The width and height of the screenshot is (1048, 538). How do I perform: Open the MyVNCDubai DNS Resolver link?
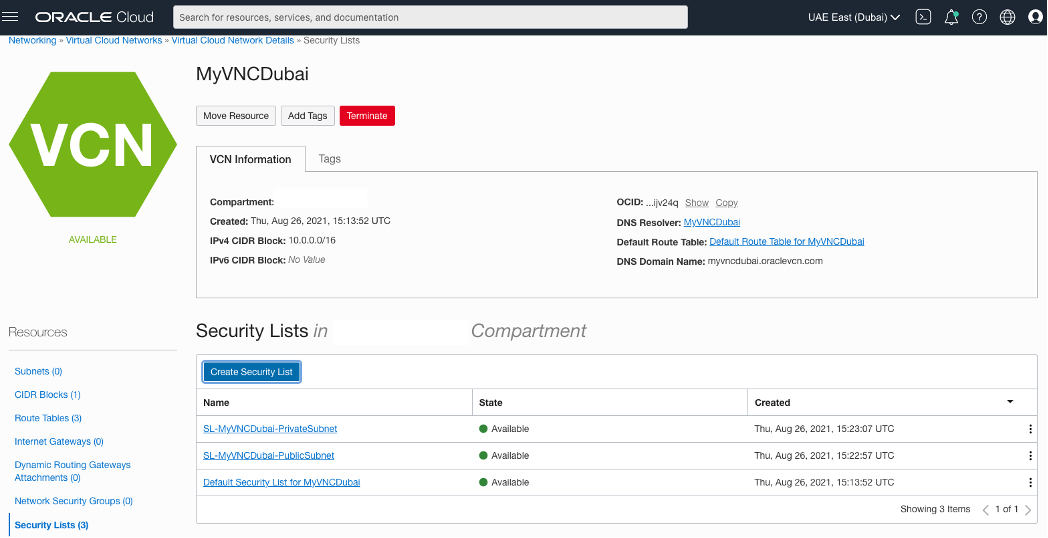tap(712, 222)
